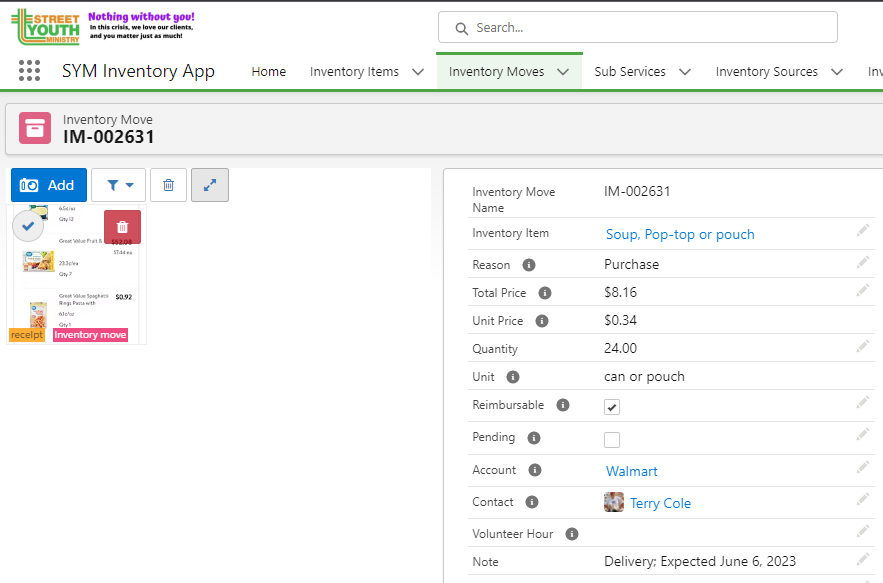Edit the Volunteer Hour field with pencil icon
The image size is (883, 583).
pyautogui.click(x=863, y=531)
